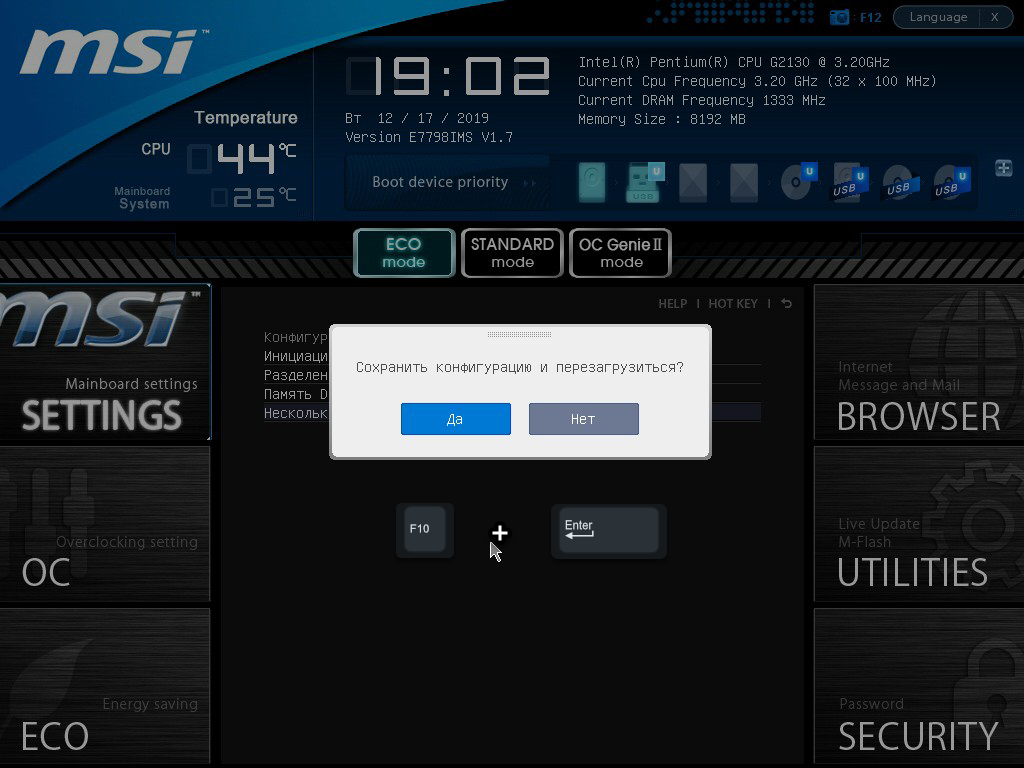Click 'Current Cpu Frequency 3.20 GHz' line
This screenshot has width=1024, height=768.
[x=758, y=81]
